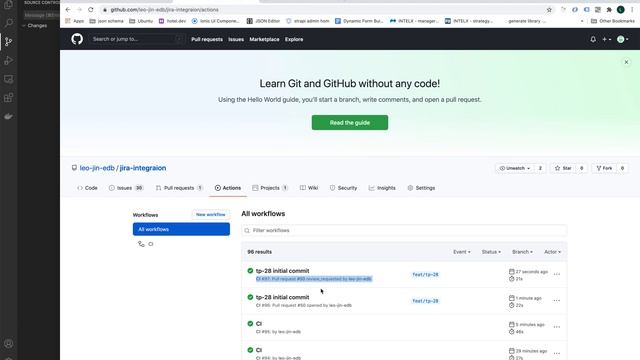This screenshot has width=640, height=360.
Task: Open the three-dots menu for the 27 seconds ago run
Action: [x=557, y=274]
